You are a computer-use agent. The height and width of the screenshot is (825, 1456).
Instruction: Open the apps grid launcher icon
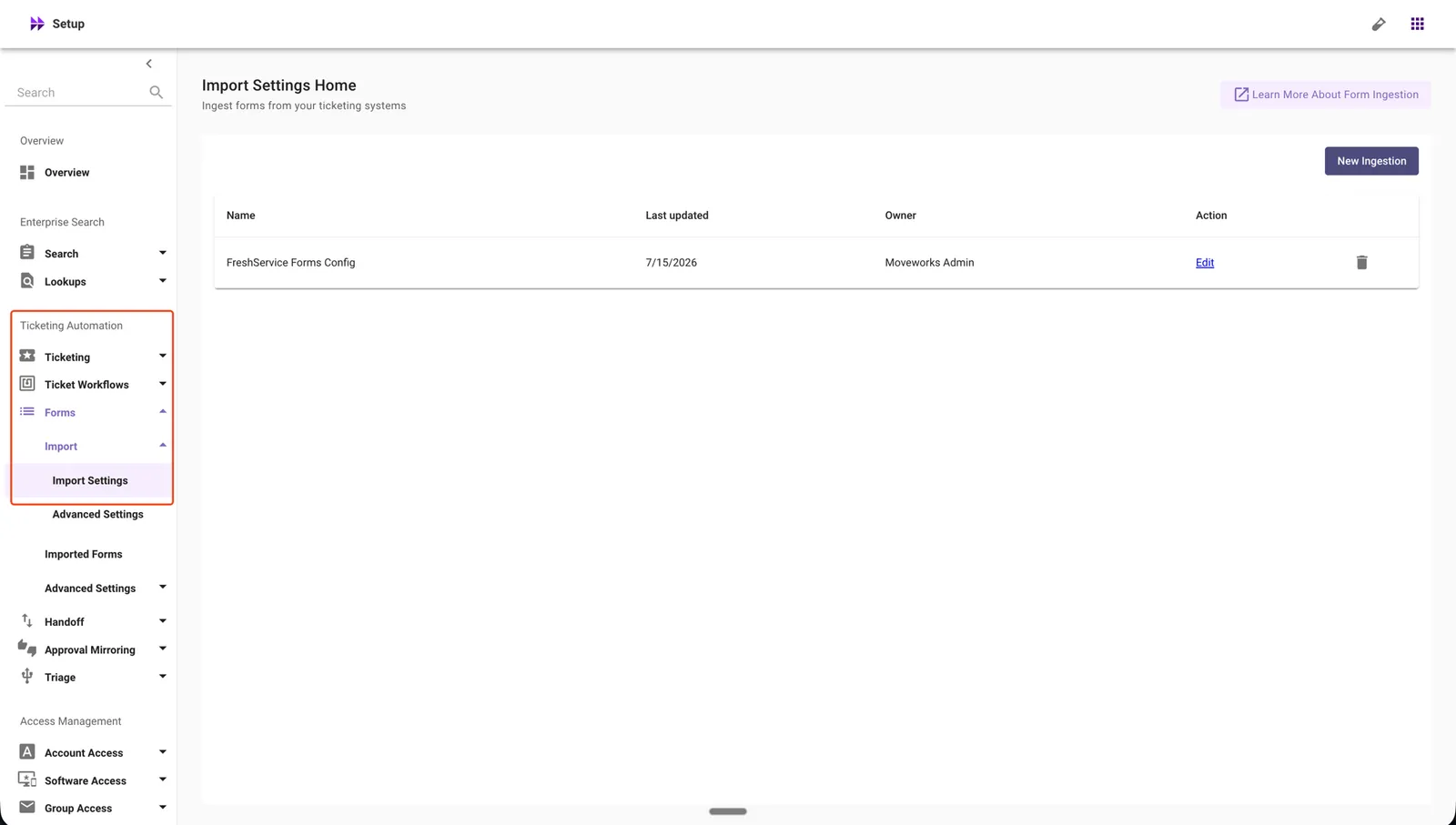(1418, 25)
